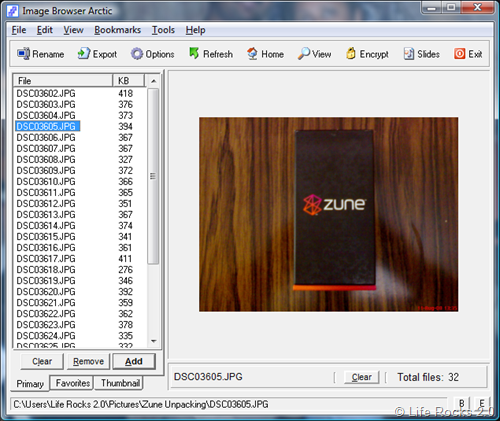
Task: Select DSC03624.JPG in the list
Action: (x=46, y=335)
